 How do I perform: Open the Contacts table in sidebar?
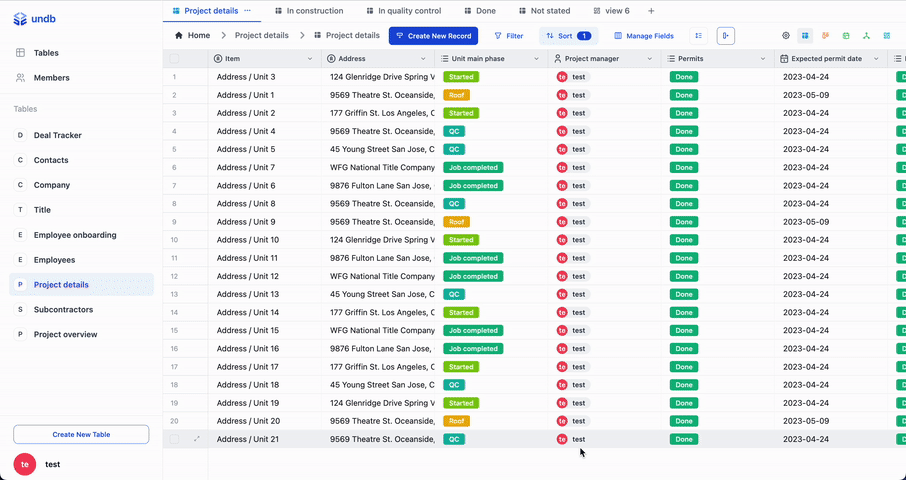(x=81, y=160)
